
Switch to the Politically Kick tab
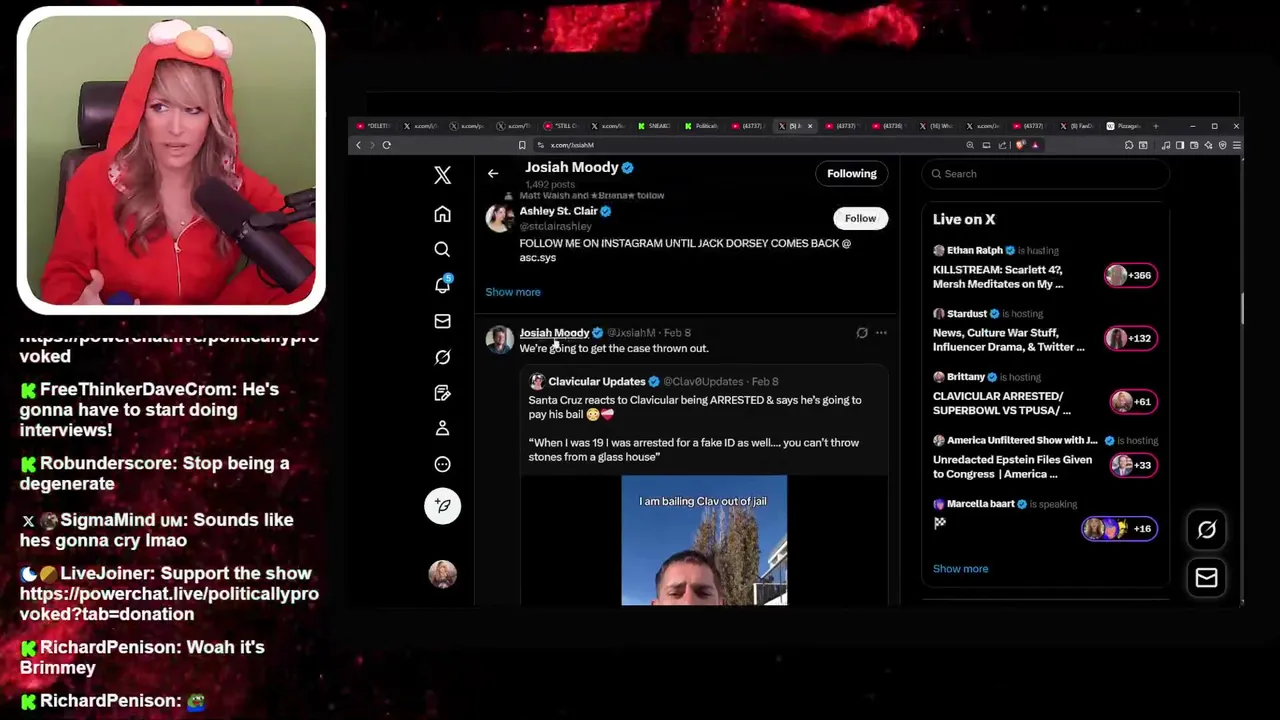pos(703,126)
